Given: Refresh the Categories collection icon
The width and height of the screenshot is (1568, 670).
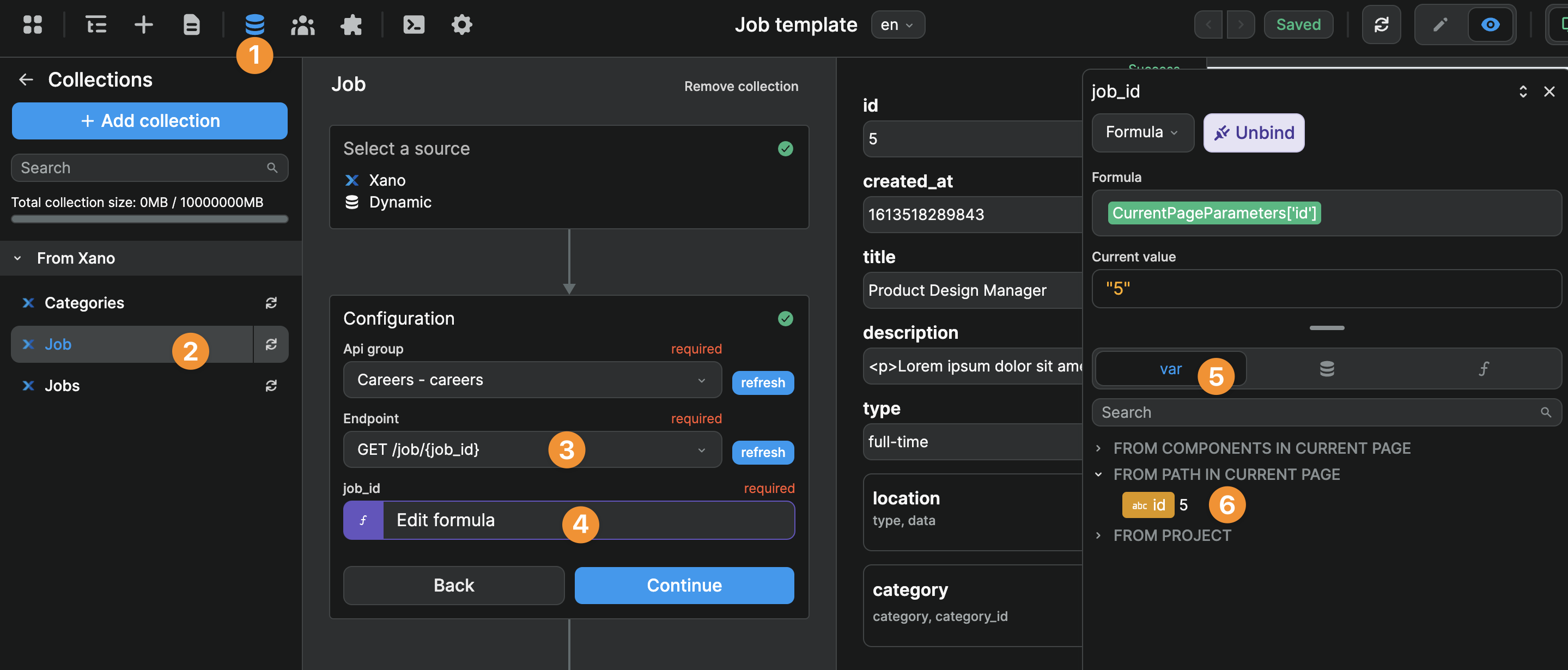Looking at the screenshot, I should (271, 302).
